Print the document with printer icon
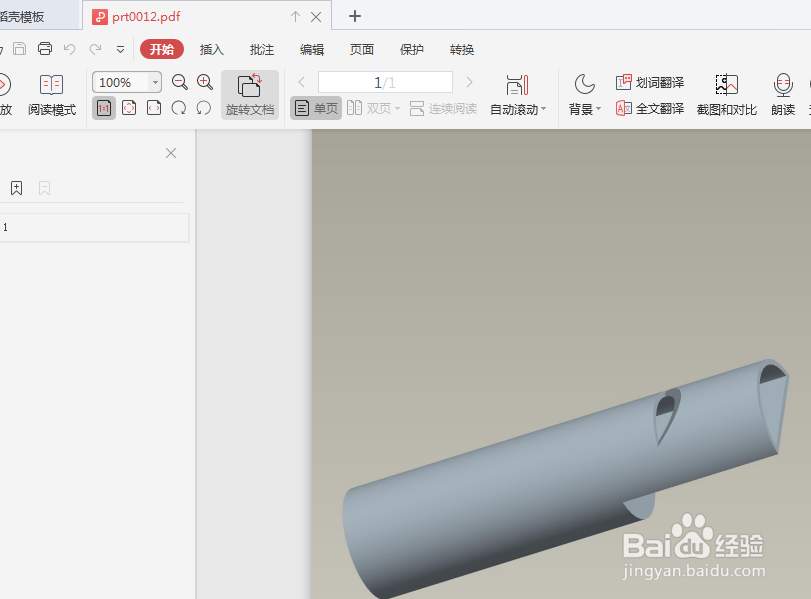 45,49
